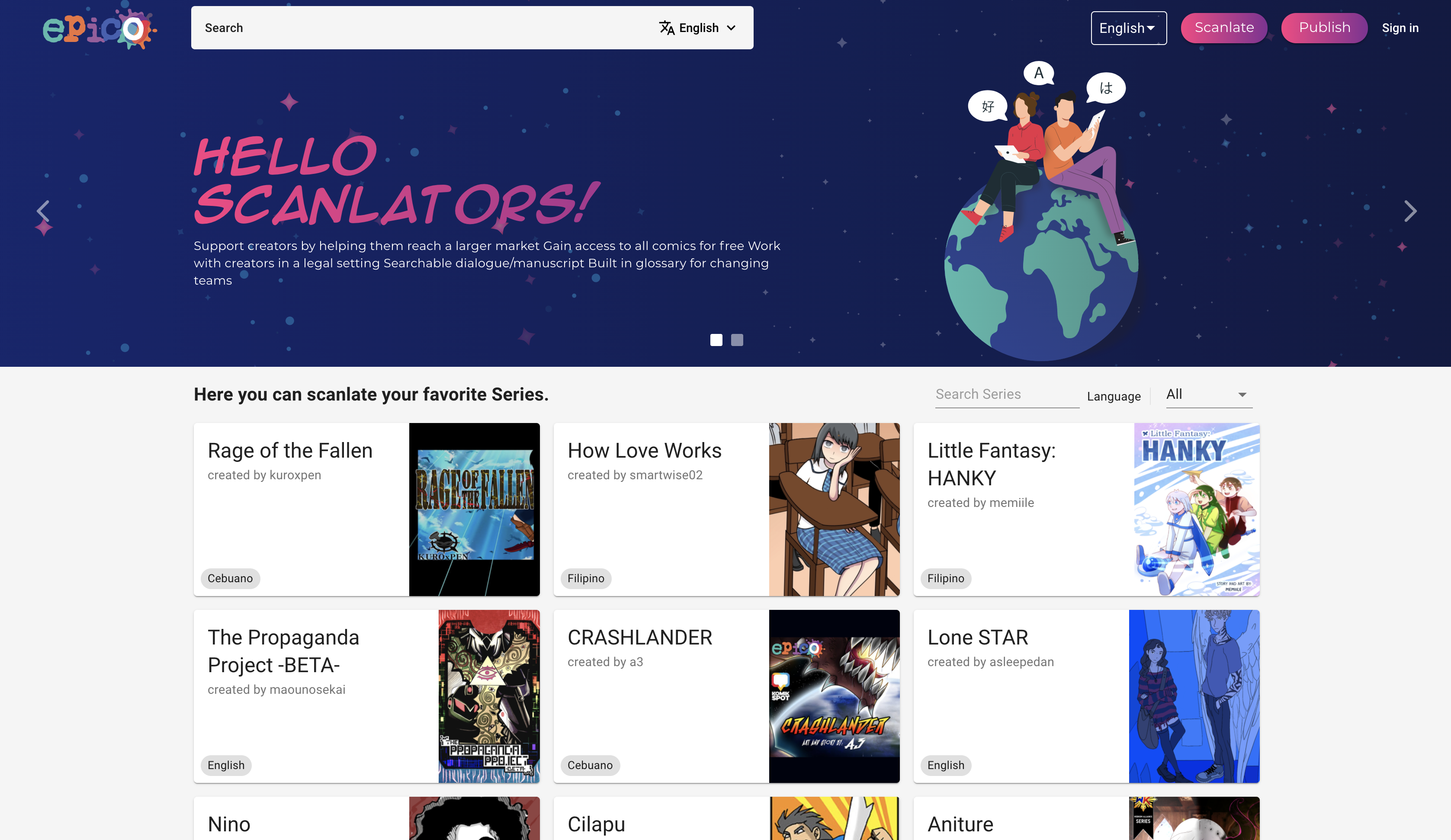
Task: Open How Love Works cover image
Action: coord(834,509)
